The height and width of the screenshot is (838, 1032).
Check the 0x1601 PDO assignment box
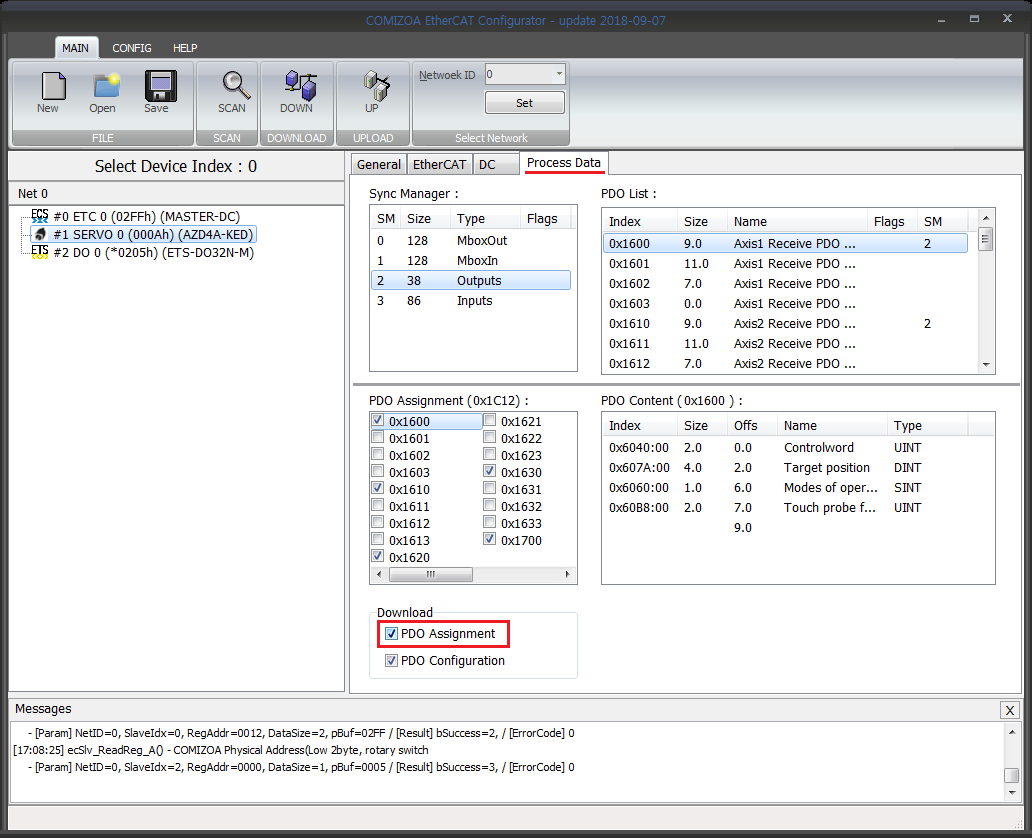[x=377, y=438]
